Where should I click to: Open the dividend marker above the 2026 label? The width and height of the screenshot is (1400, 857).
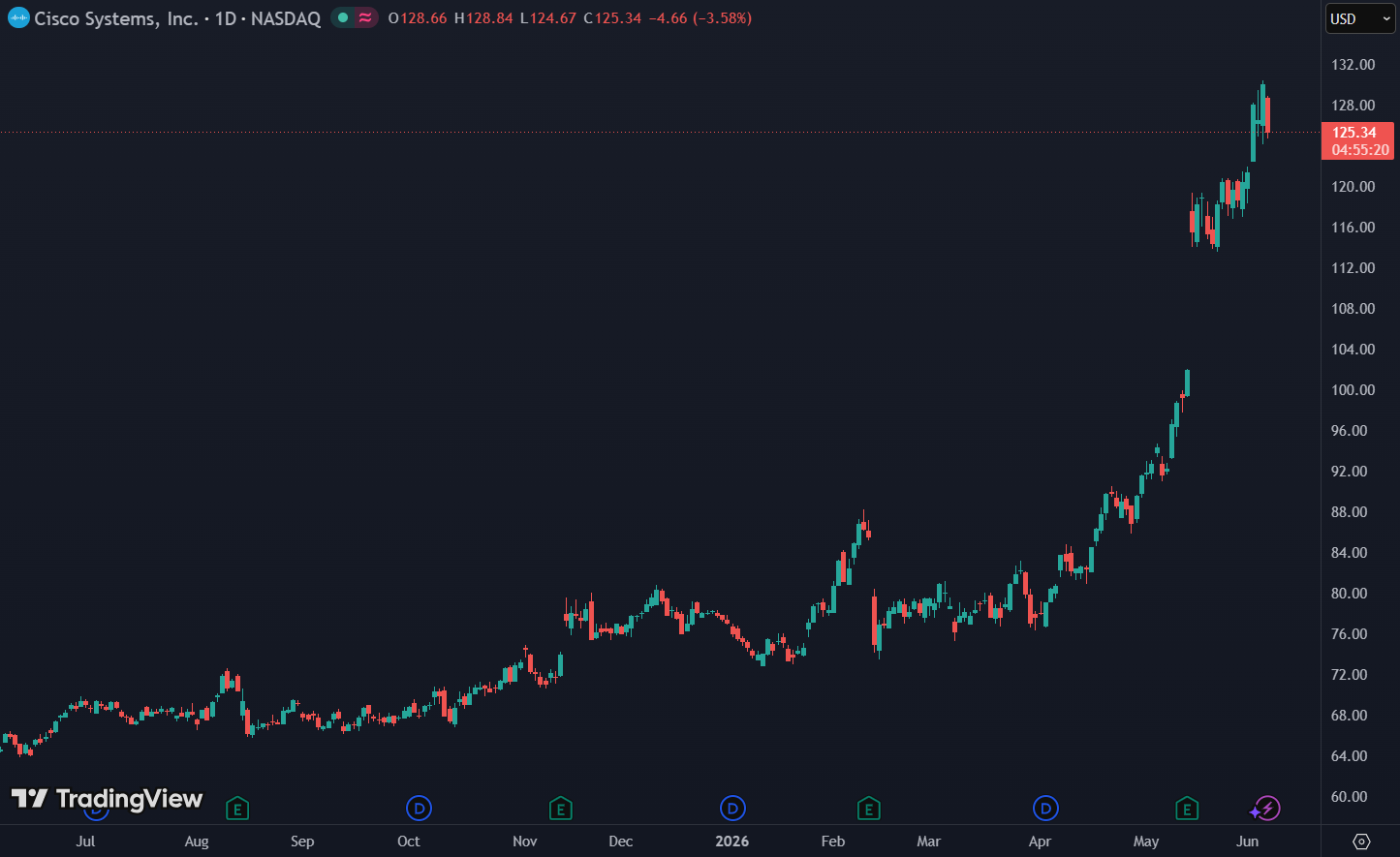732,808
